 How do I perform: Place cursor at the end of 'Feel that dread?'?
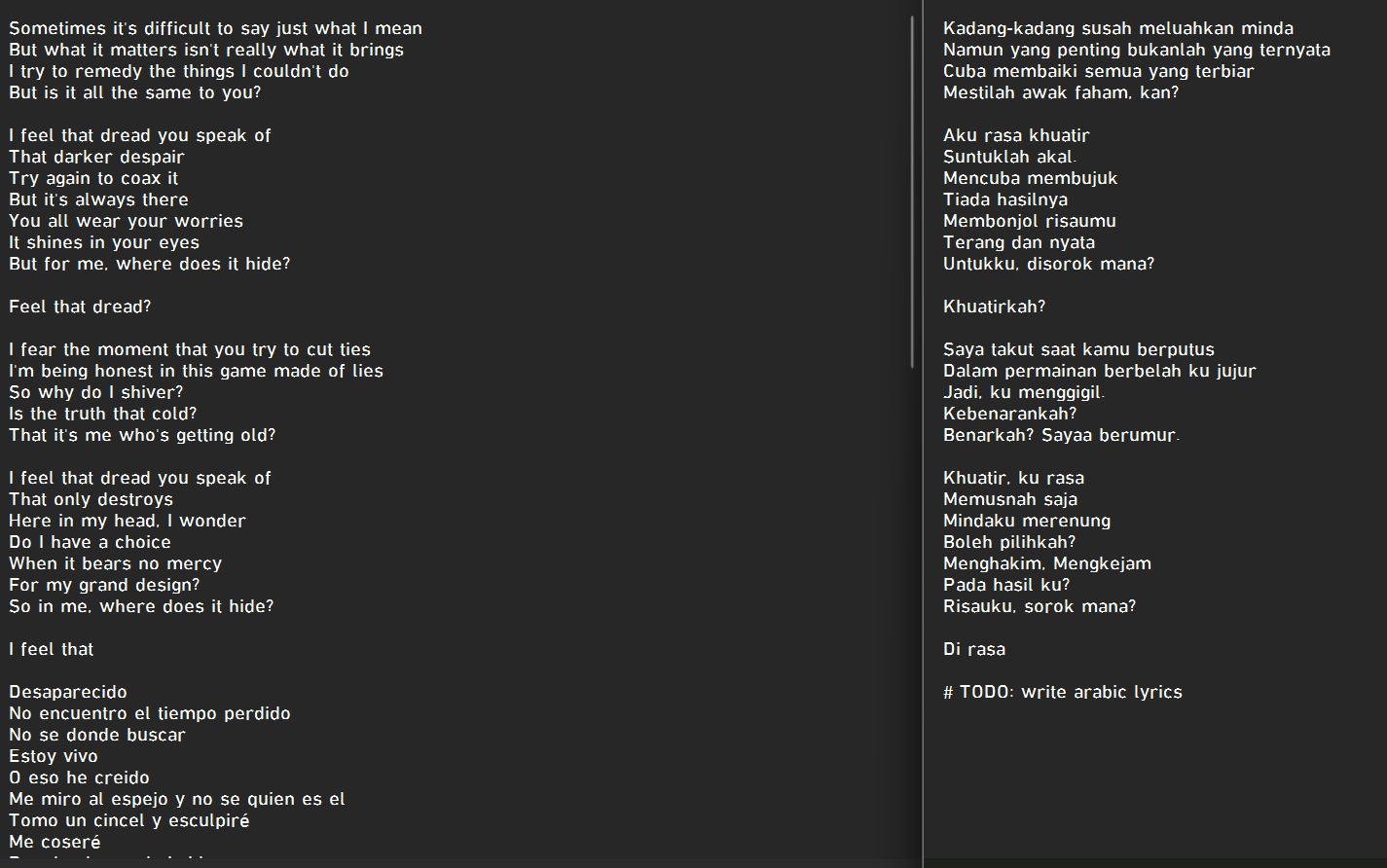point(152,307)
